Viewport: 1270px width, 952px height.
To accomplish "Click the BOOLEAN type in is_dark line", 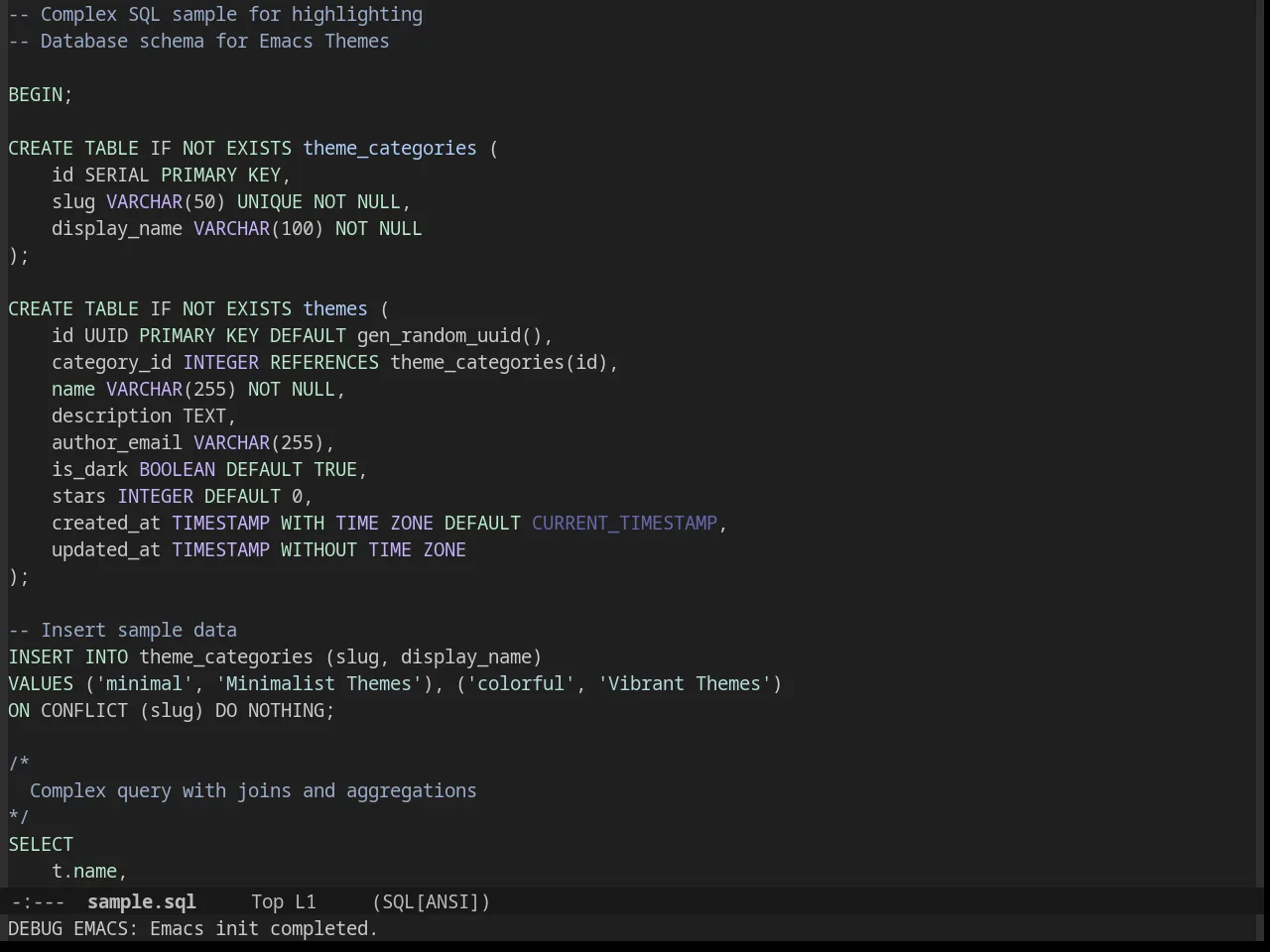I will (177, 469).
